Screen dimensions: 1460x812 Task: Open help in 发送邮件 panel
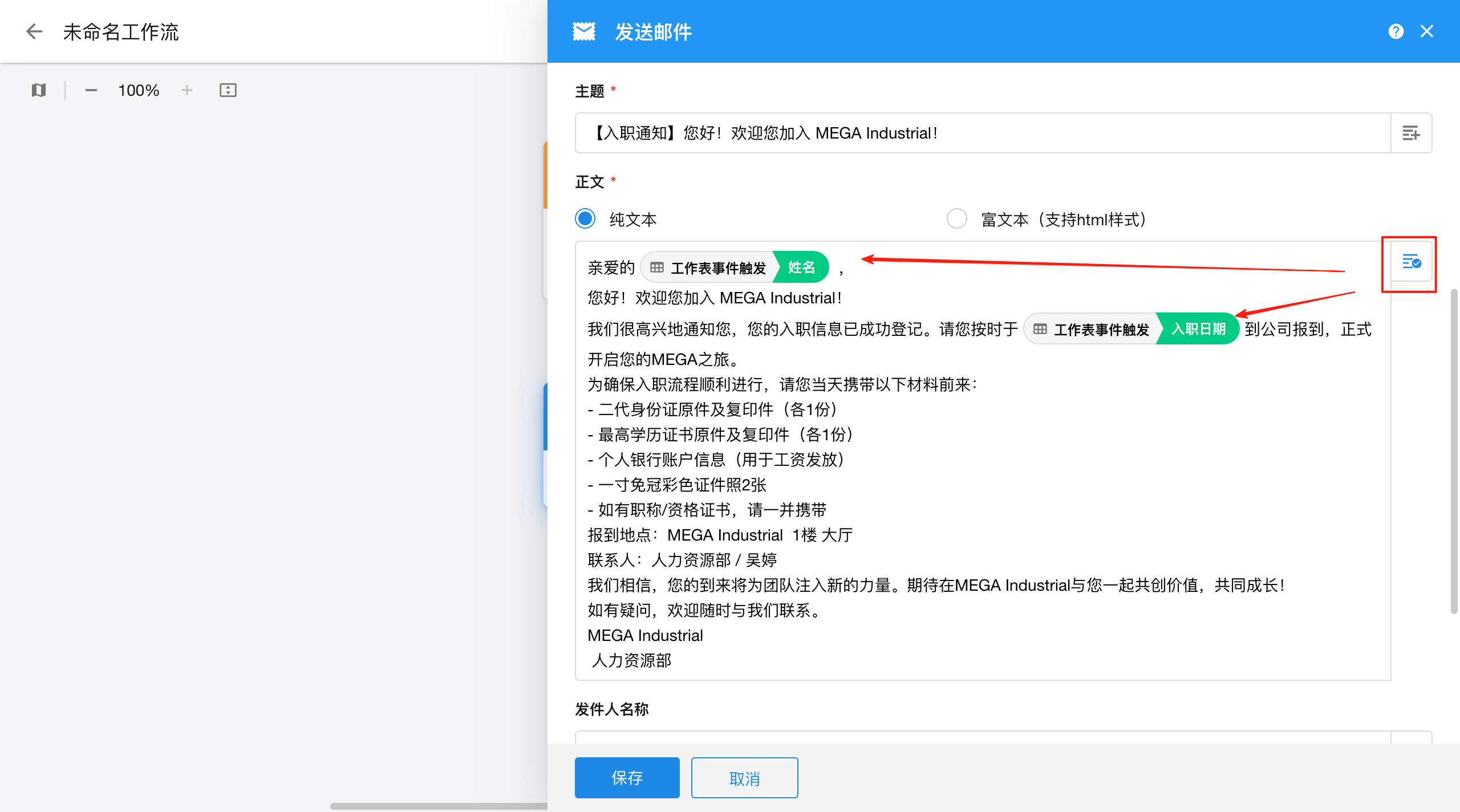(1396, 31)
